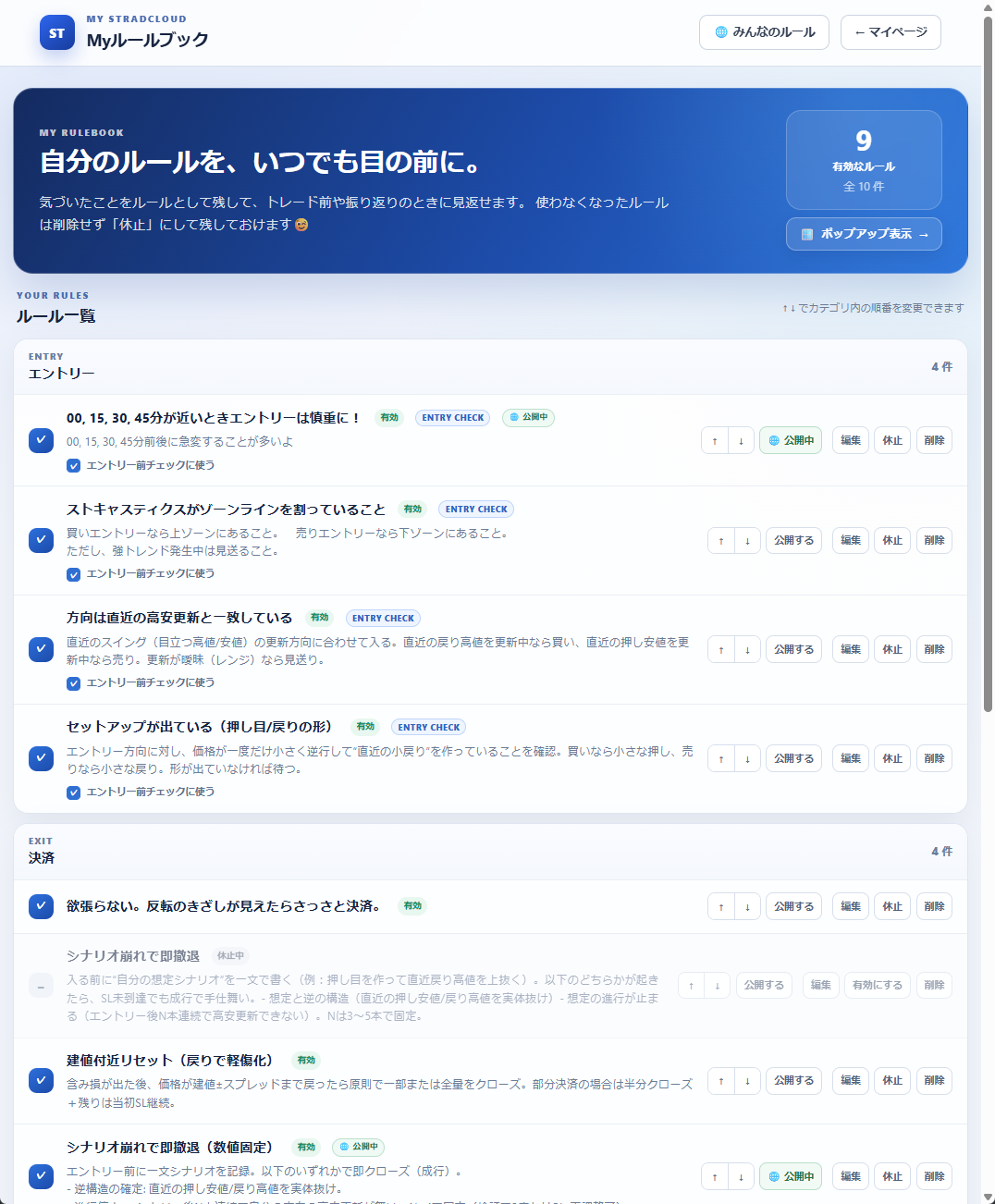
Task: Toggle エントリー前チェックに使う under ストキャスティクス rule
Action: point(73,574)
